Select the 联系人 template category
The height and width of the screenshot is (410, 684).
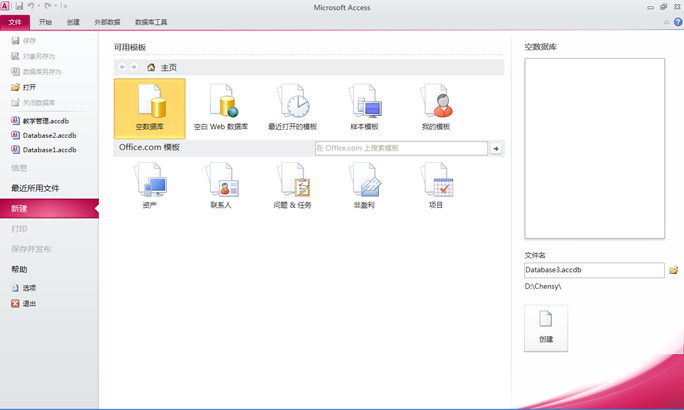(x=221, y=185)
